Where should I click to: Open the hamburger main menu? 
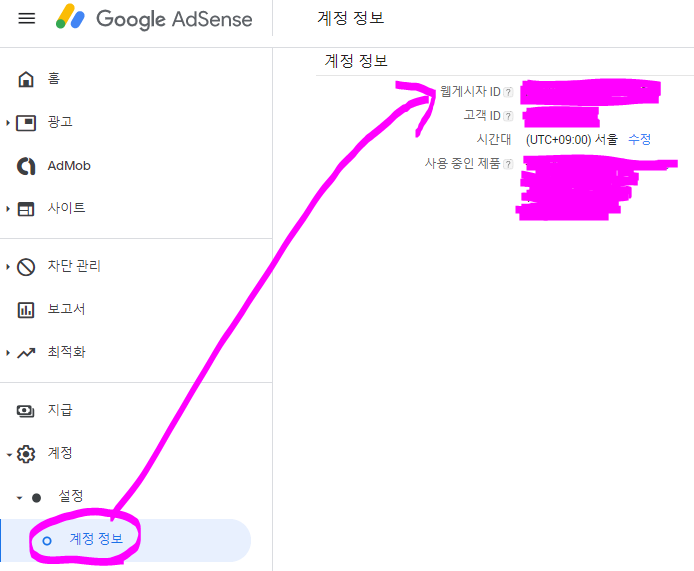[x=27, y=19]
